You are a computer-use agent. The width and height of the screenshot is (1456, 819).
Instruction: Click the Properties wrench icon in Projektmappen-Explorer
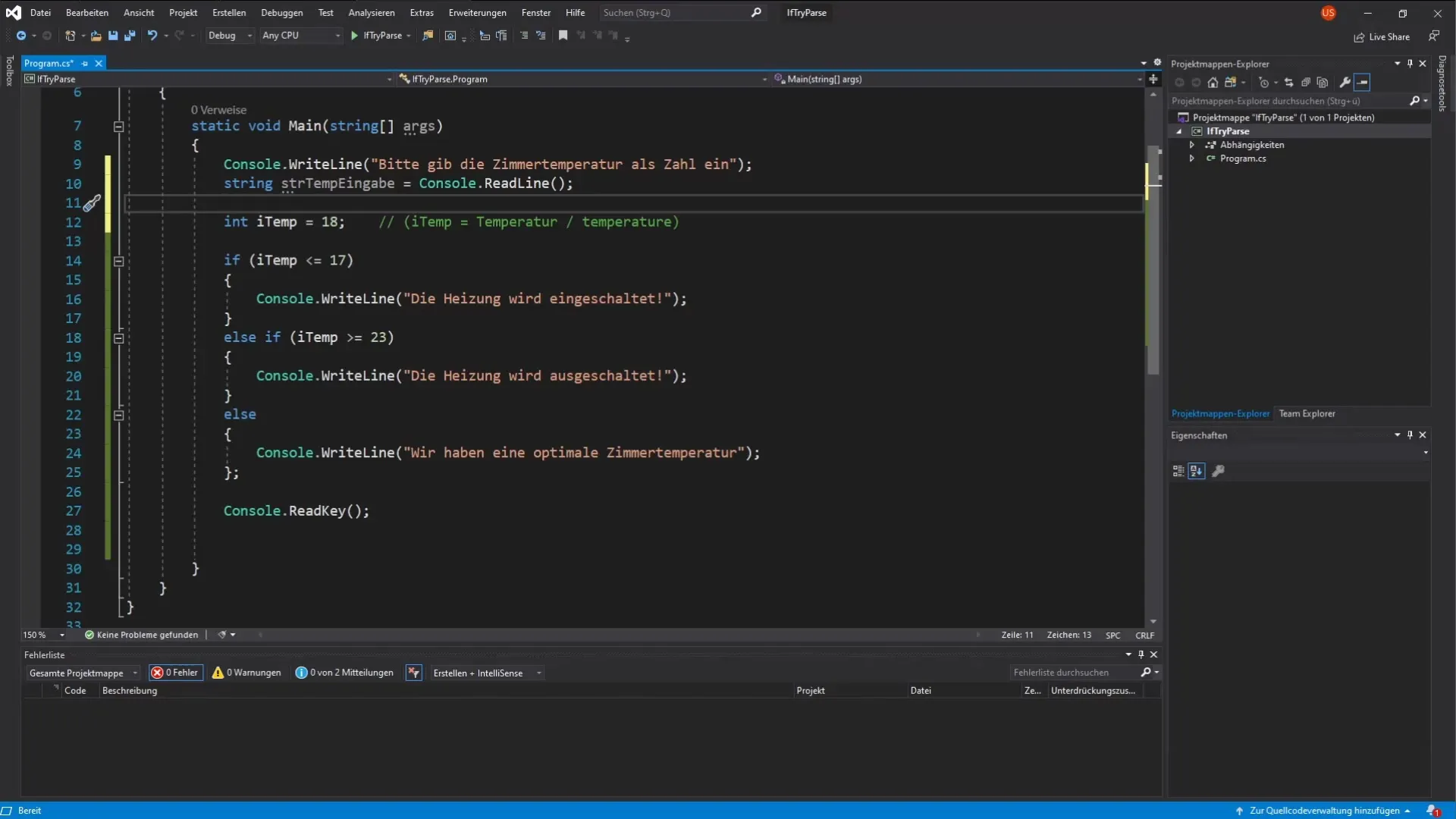pyautogui.click(x=1345, y=83)
